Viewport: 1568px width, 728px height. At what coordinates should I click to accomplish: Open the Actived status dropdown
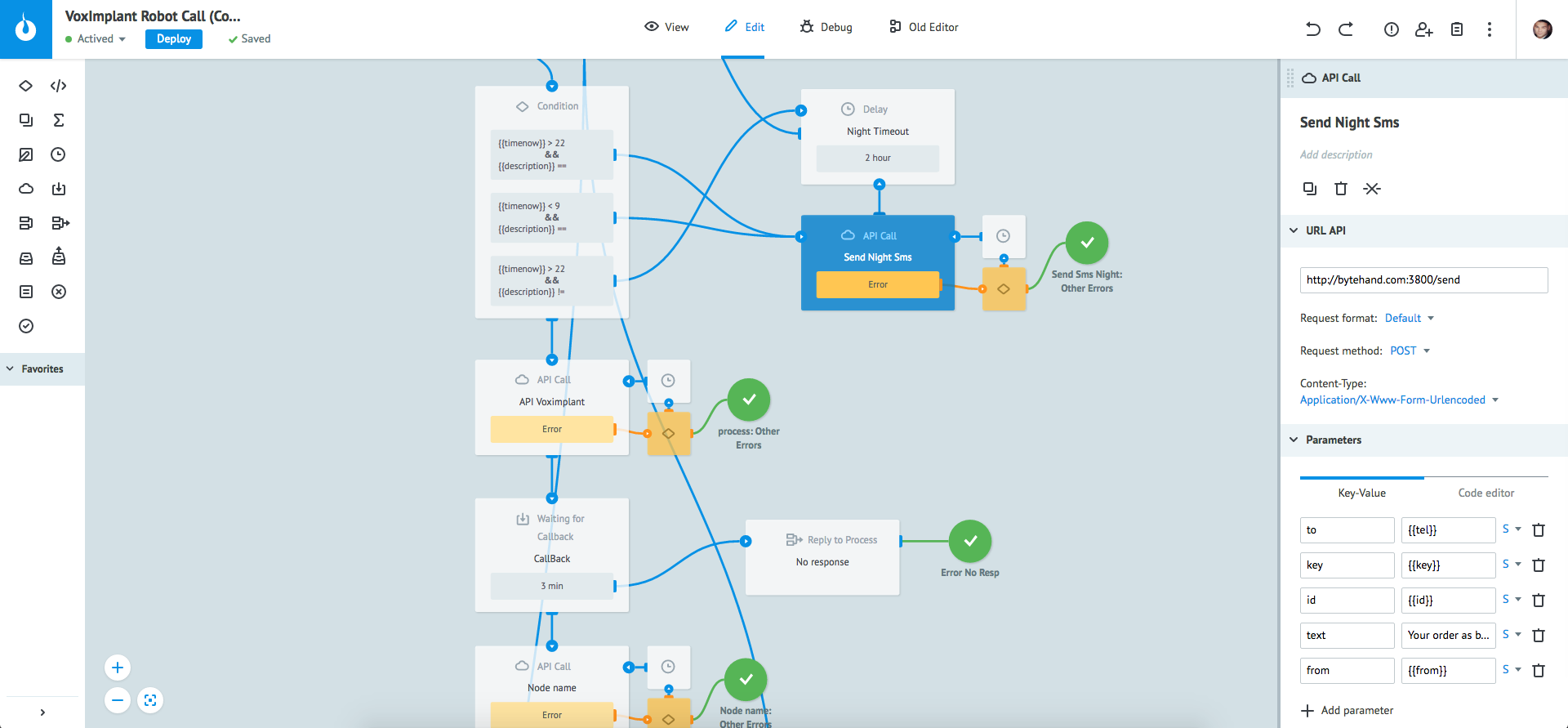tap(96, 39)
